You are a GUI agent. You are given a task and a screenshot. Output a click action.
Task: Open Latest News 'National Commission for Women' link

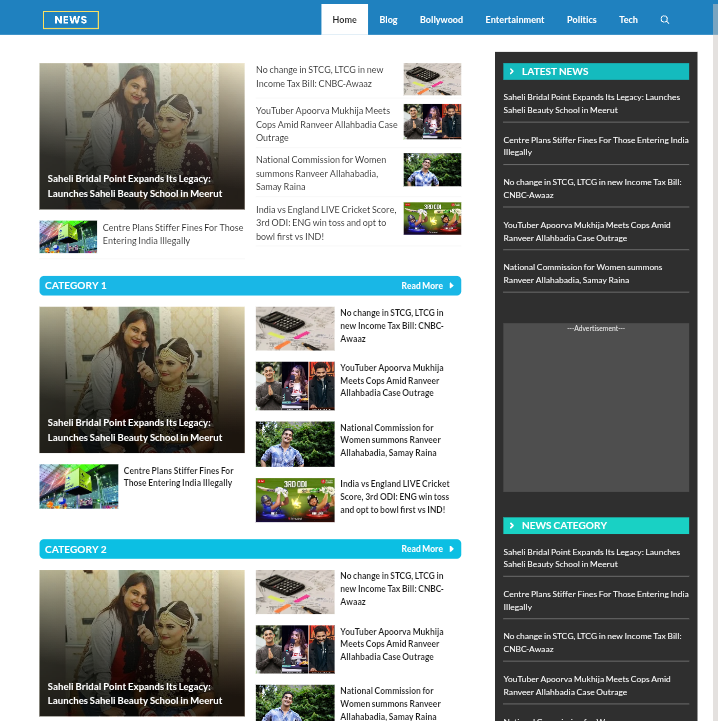(x=583, y=274)
